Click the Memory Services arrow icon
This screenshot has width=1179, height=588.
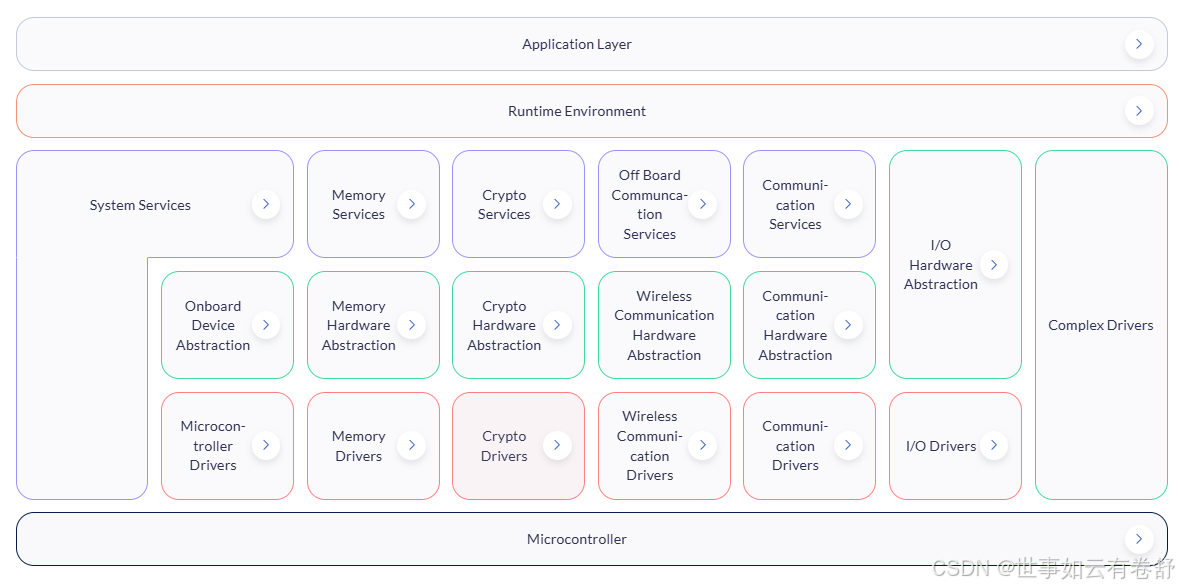click(411, 204)
